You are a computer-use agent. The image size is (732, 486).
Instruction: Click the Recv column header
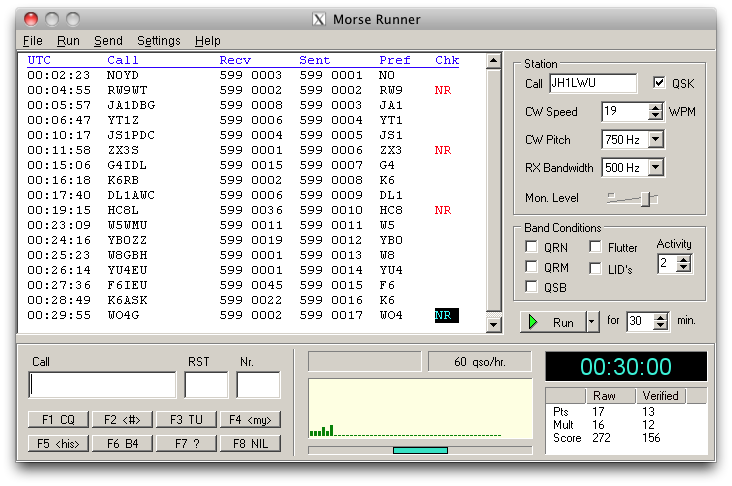tap(235, 60)
